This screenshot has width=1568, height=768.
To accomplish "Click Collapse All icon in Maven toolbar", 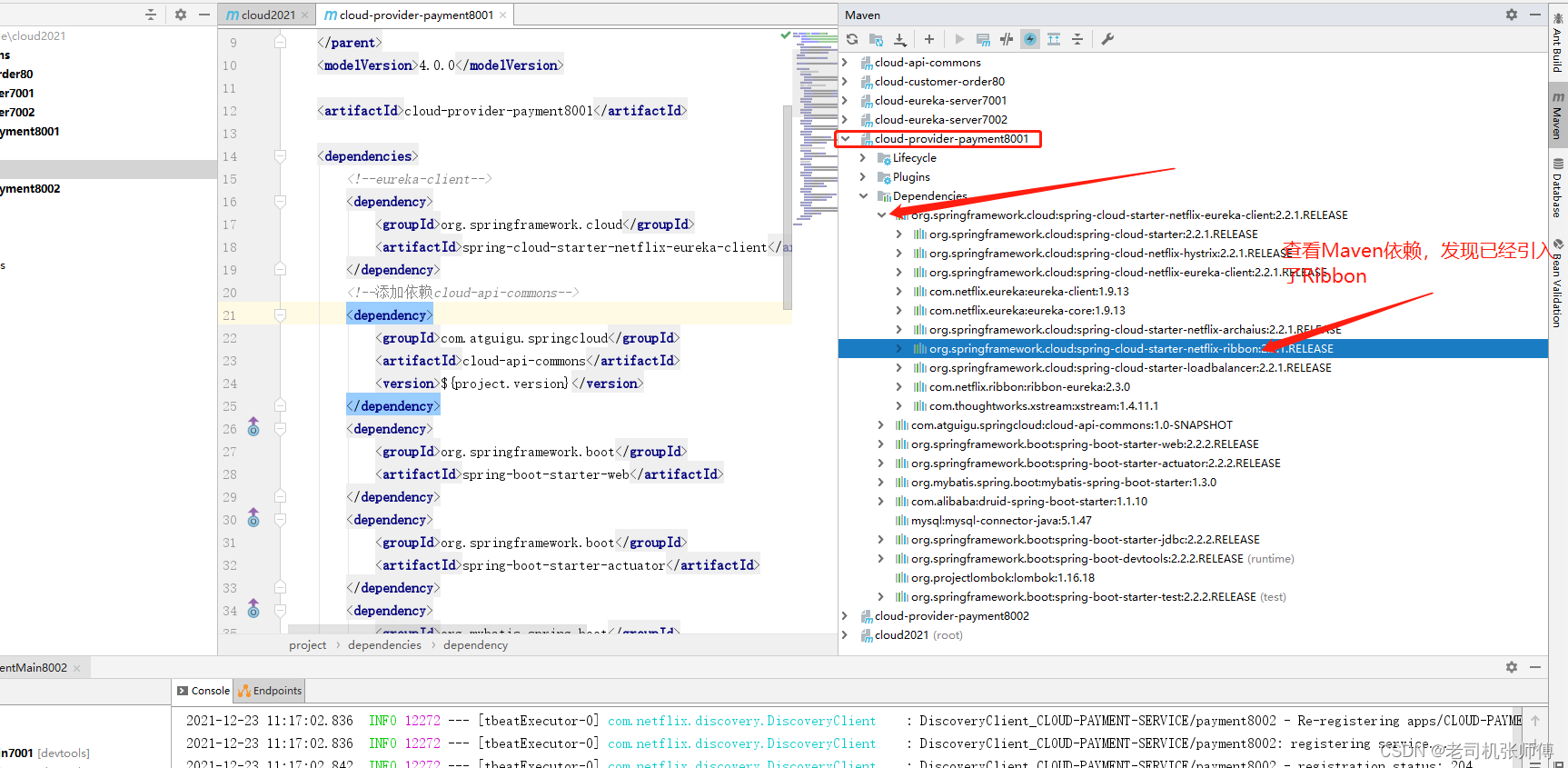I will 1077,39.
